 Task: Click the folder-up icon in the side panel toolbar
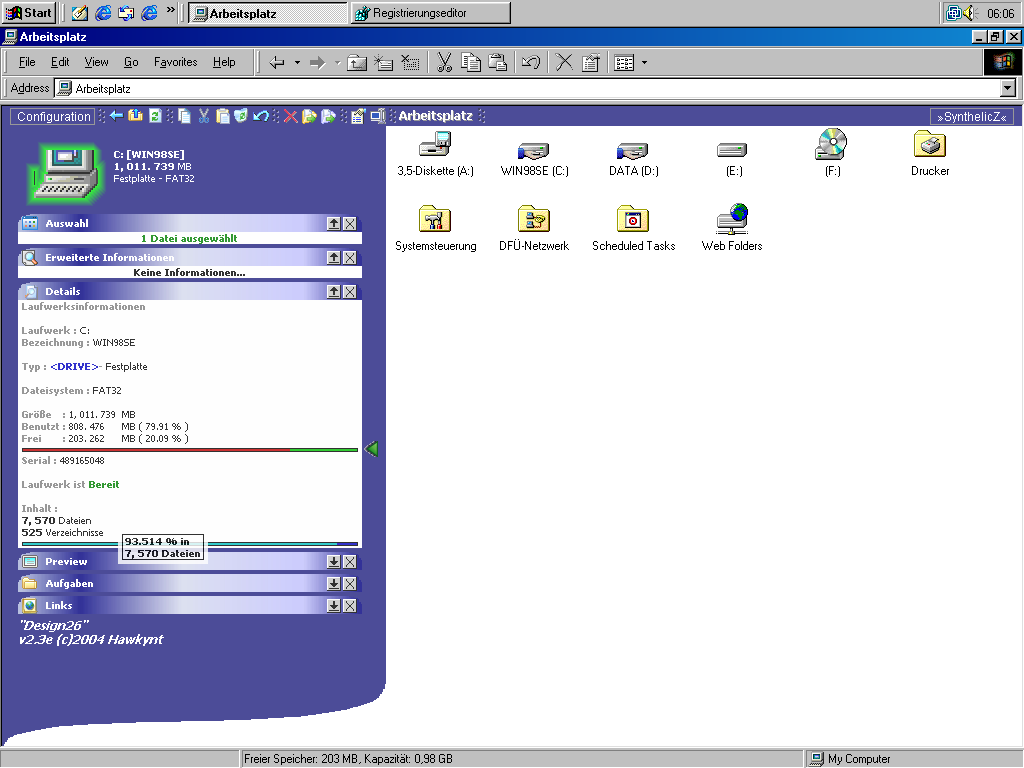coord(135,116)
